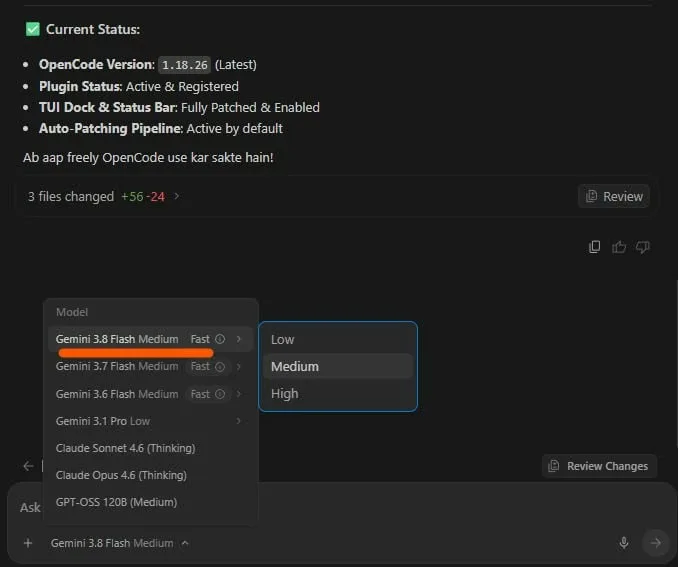The width and height of the screenshot is (678, 567).
Task: Select Gemini 3.1 Pro Low model
Action: point(150,421)
